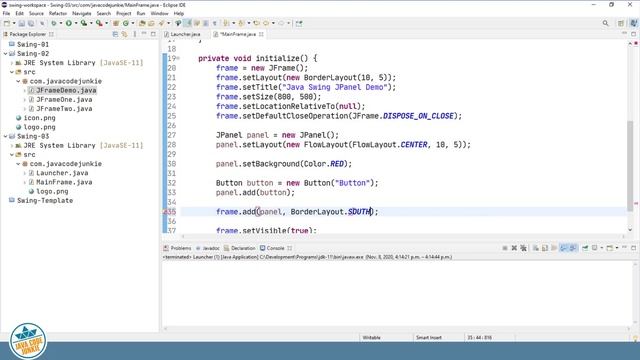Image resolution: width=640 pixels, height=360 pixels.
Task: Toggle Link with Editor in Package Explorer
Action: [x=124, y=34]
